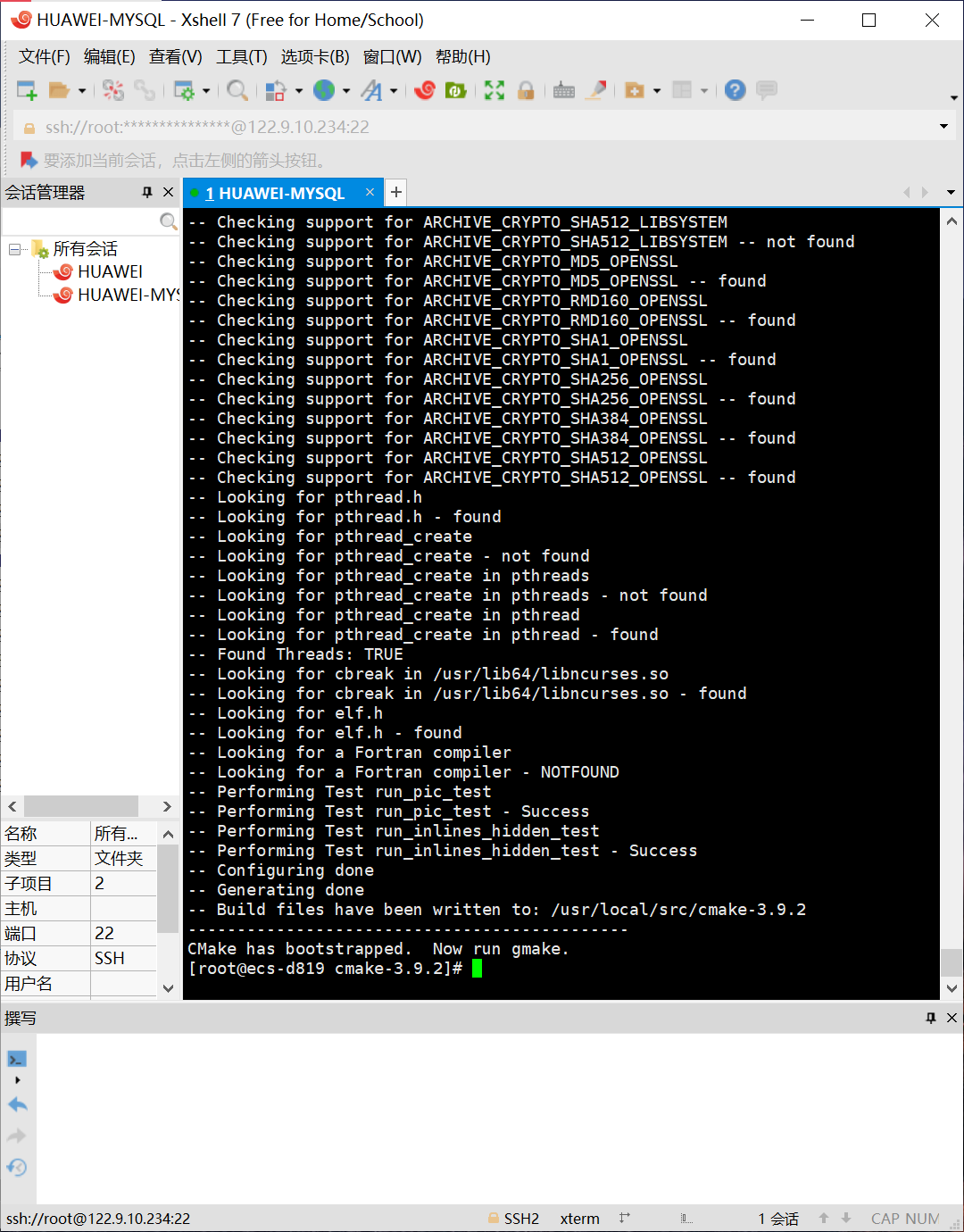Click the chat feedback bubble icon

pyautogui.click(x=767, y=90)
